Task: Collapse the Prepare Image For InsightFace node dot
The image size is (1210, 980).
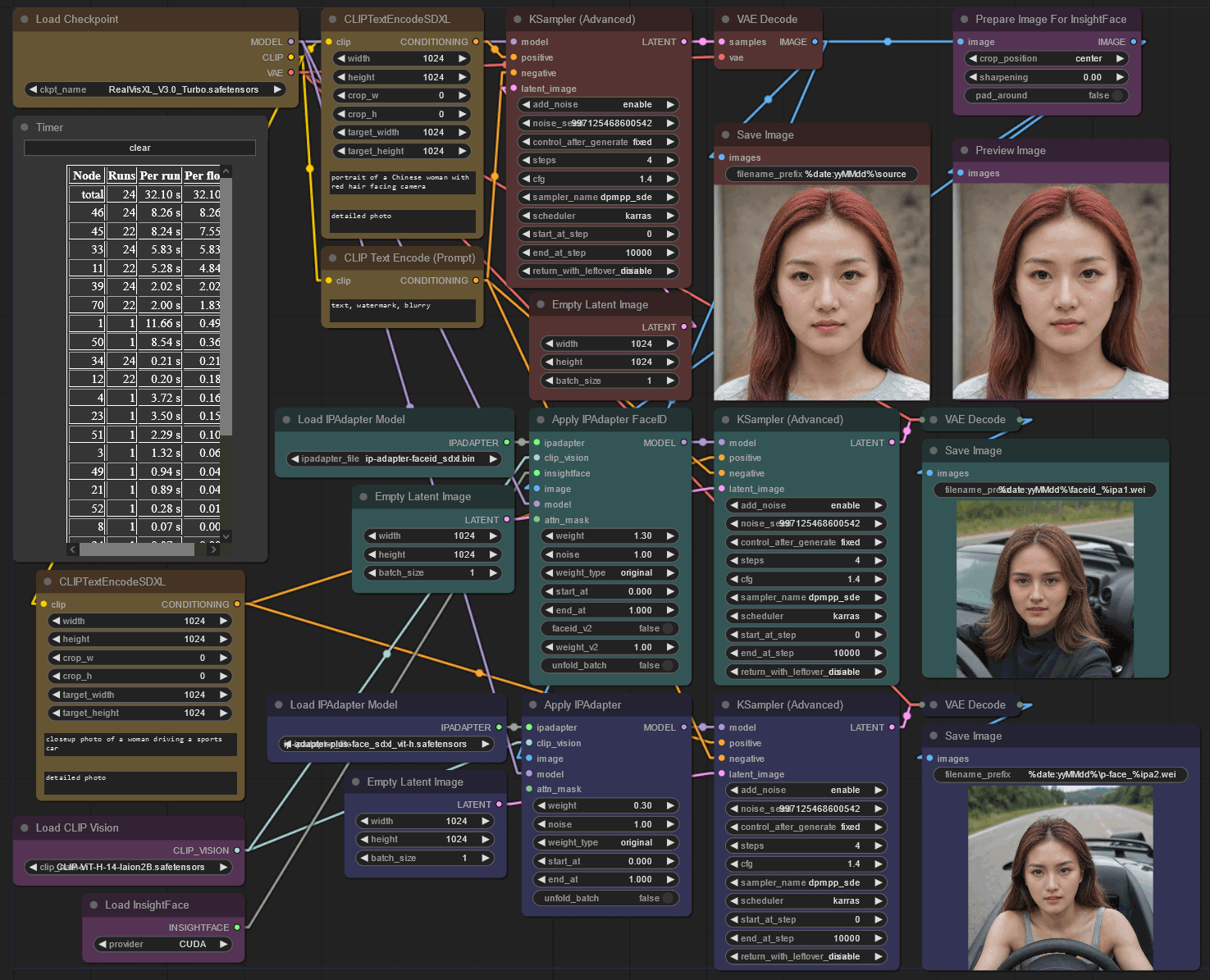Action: pos(964,19)
